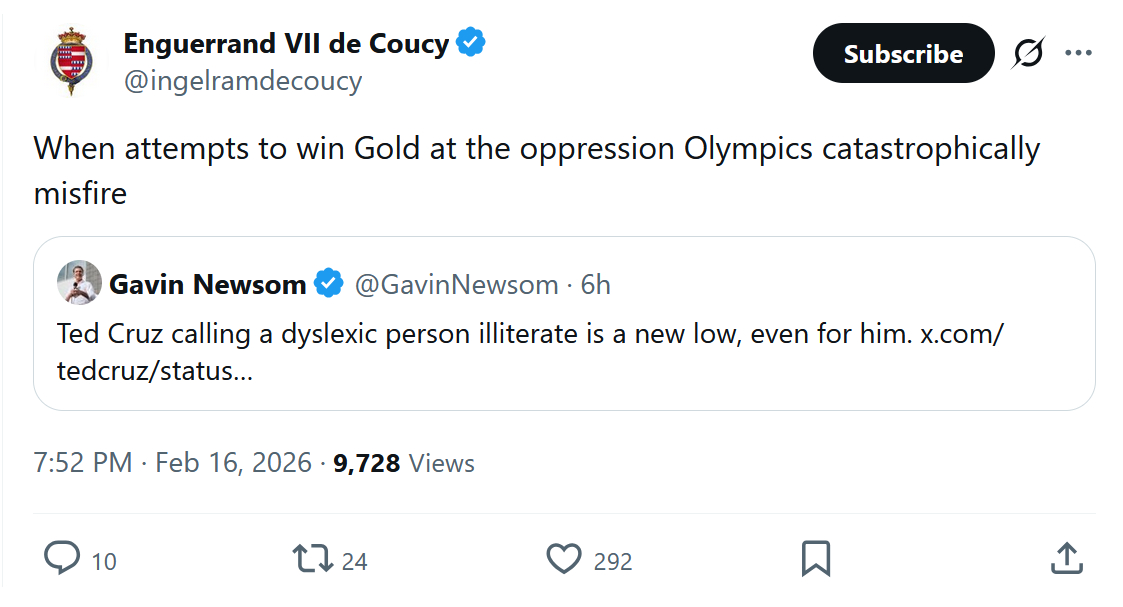Image resolution: width=1123 pixels, height=607 pixels.
Task: Open the Enguerrand VII de Coucy display name
Action: [286, 44]
